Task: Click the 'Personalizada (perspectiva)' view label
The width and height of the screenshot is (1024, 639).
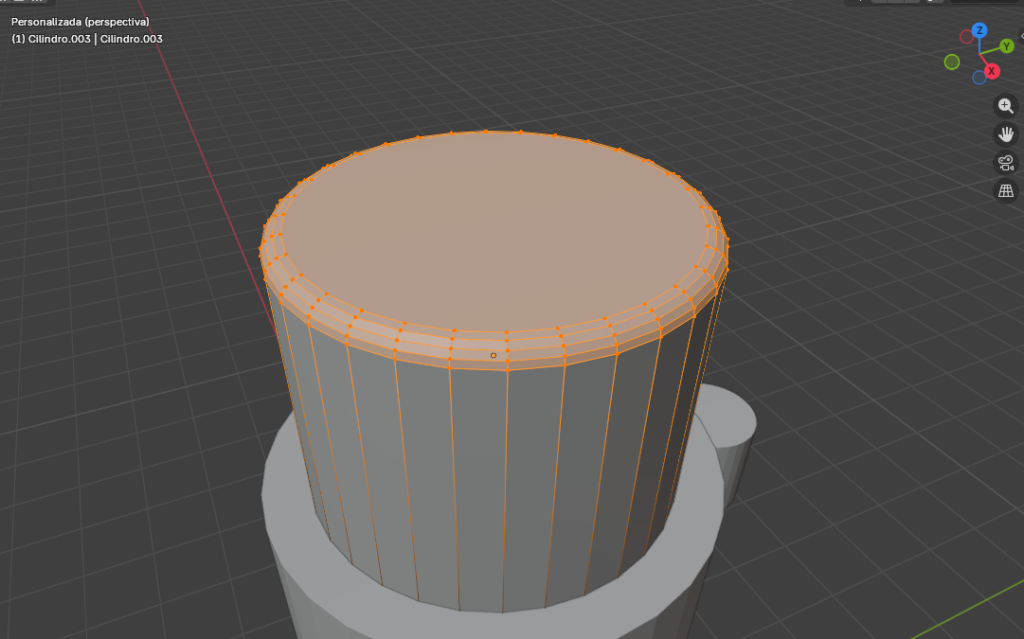Action: point(80,21)
